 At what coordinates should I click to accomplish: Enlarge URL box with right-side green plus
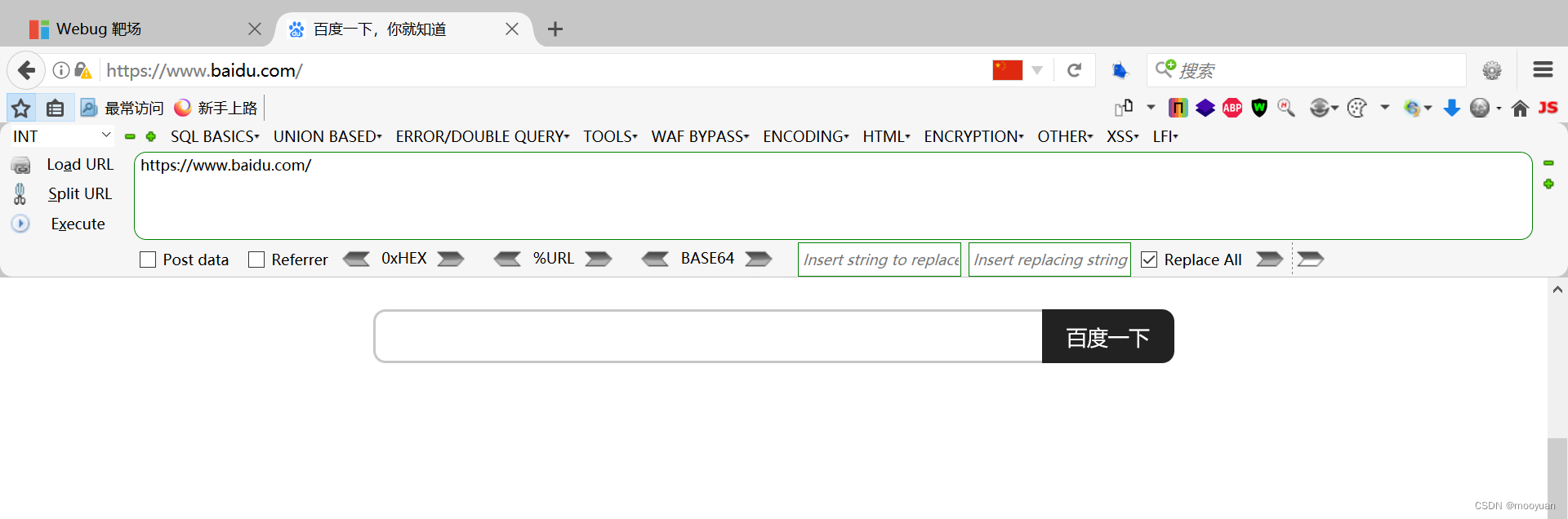coord(1548,184)
